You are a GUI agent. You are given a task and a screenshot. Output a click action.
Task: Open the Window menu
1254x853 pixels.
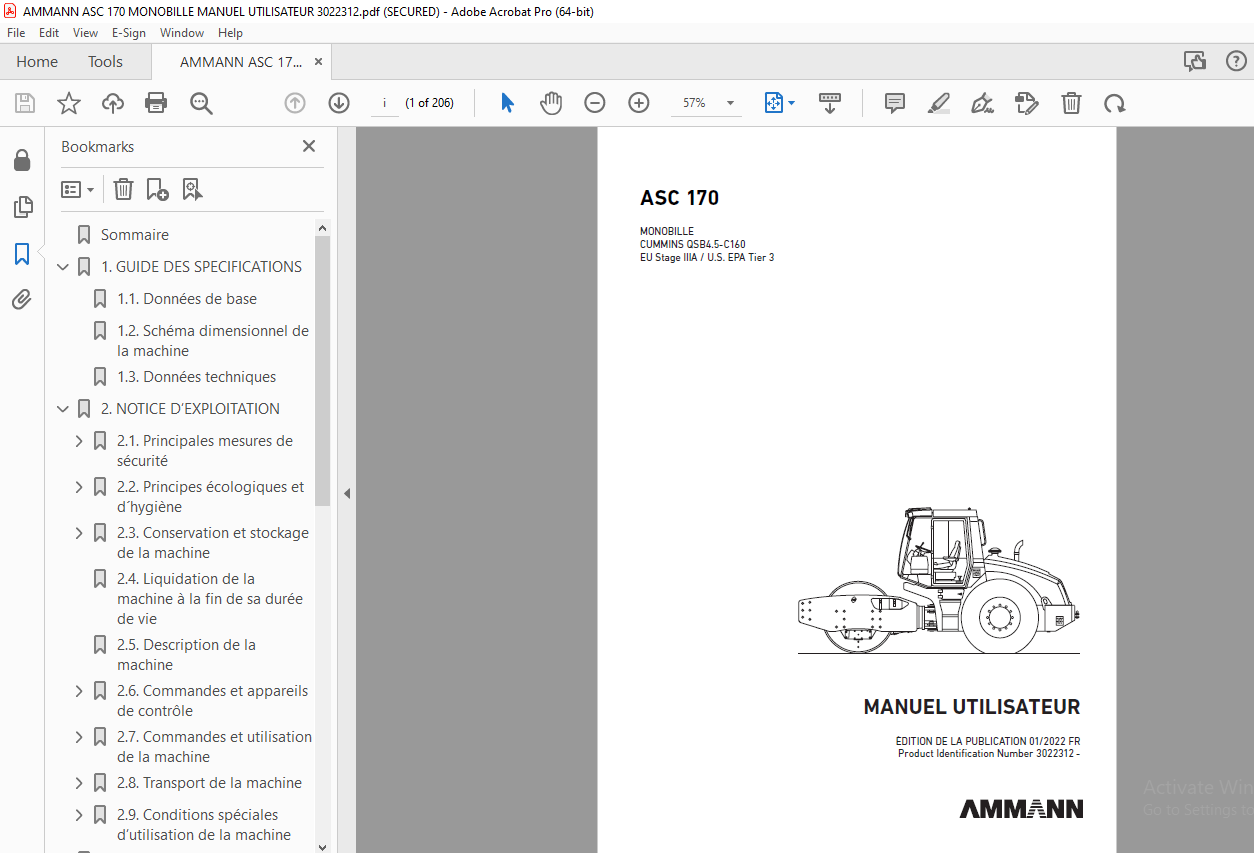point(182,33)
